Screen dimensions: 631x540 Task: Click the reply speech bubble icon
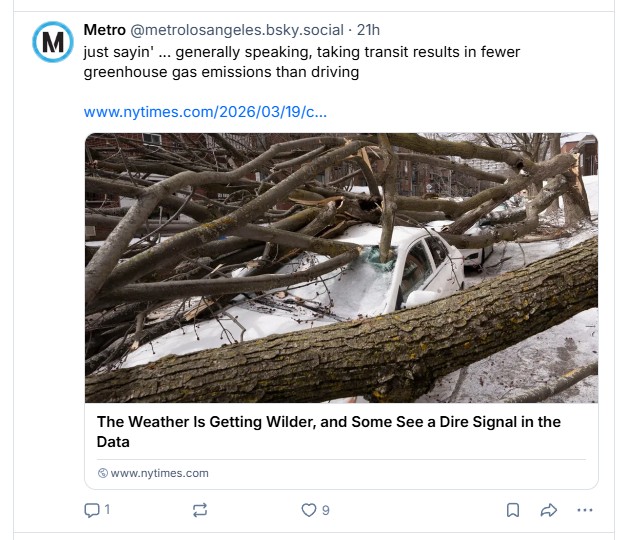[92, 510]
